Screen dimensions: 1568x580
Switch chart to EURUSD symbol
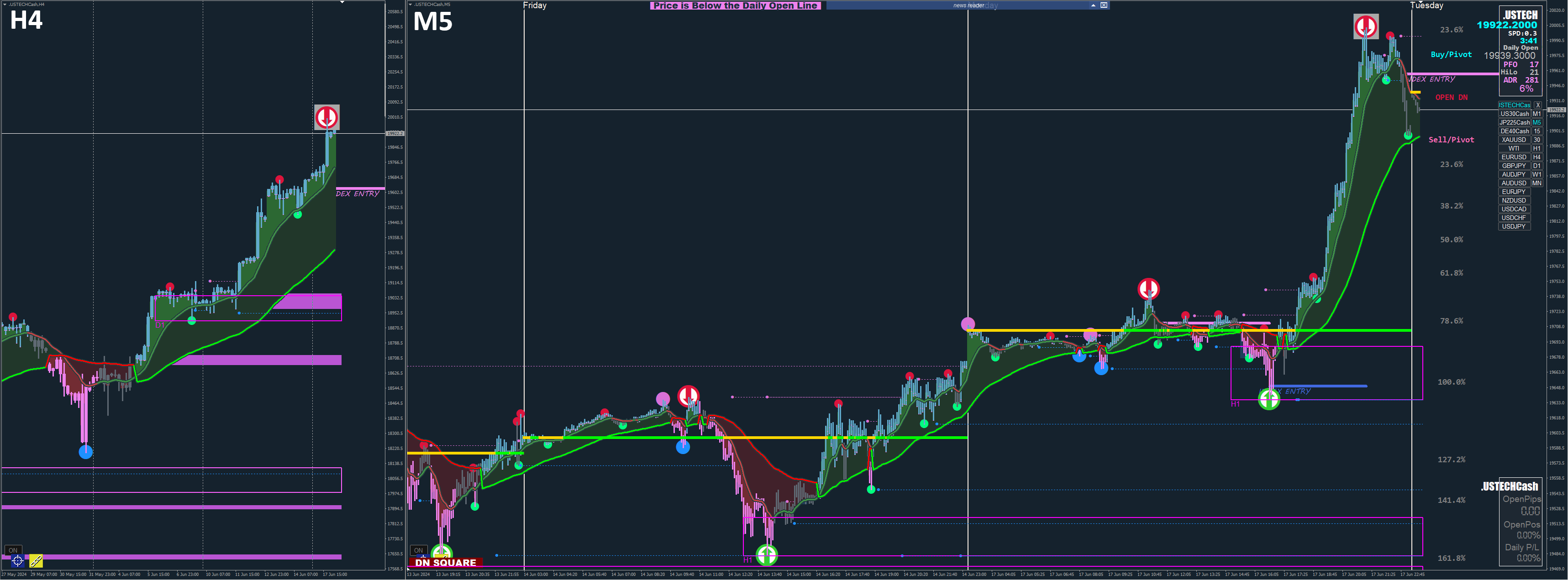tap(1514, 157)
